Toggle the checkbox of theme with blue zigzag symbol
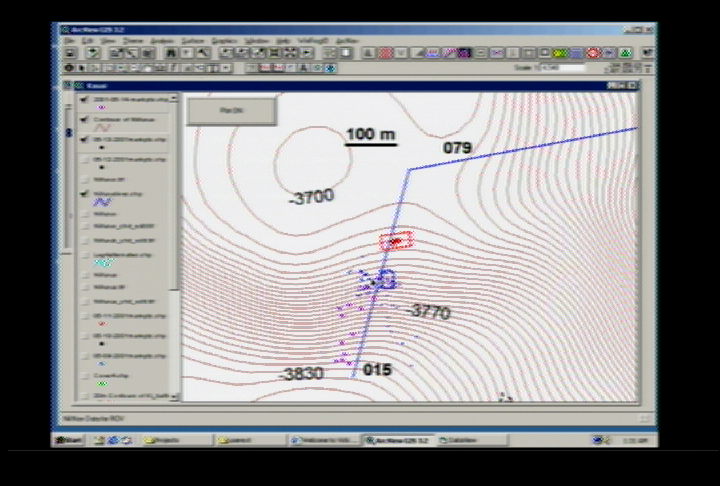The width and height of the screenshot is (720, 486). coord(85,193)
